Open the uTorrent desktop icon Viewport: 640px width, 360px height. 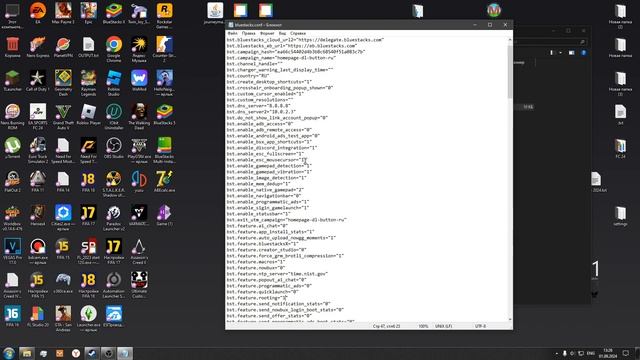point(12,148)
